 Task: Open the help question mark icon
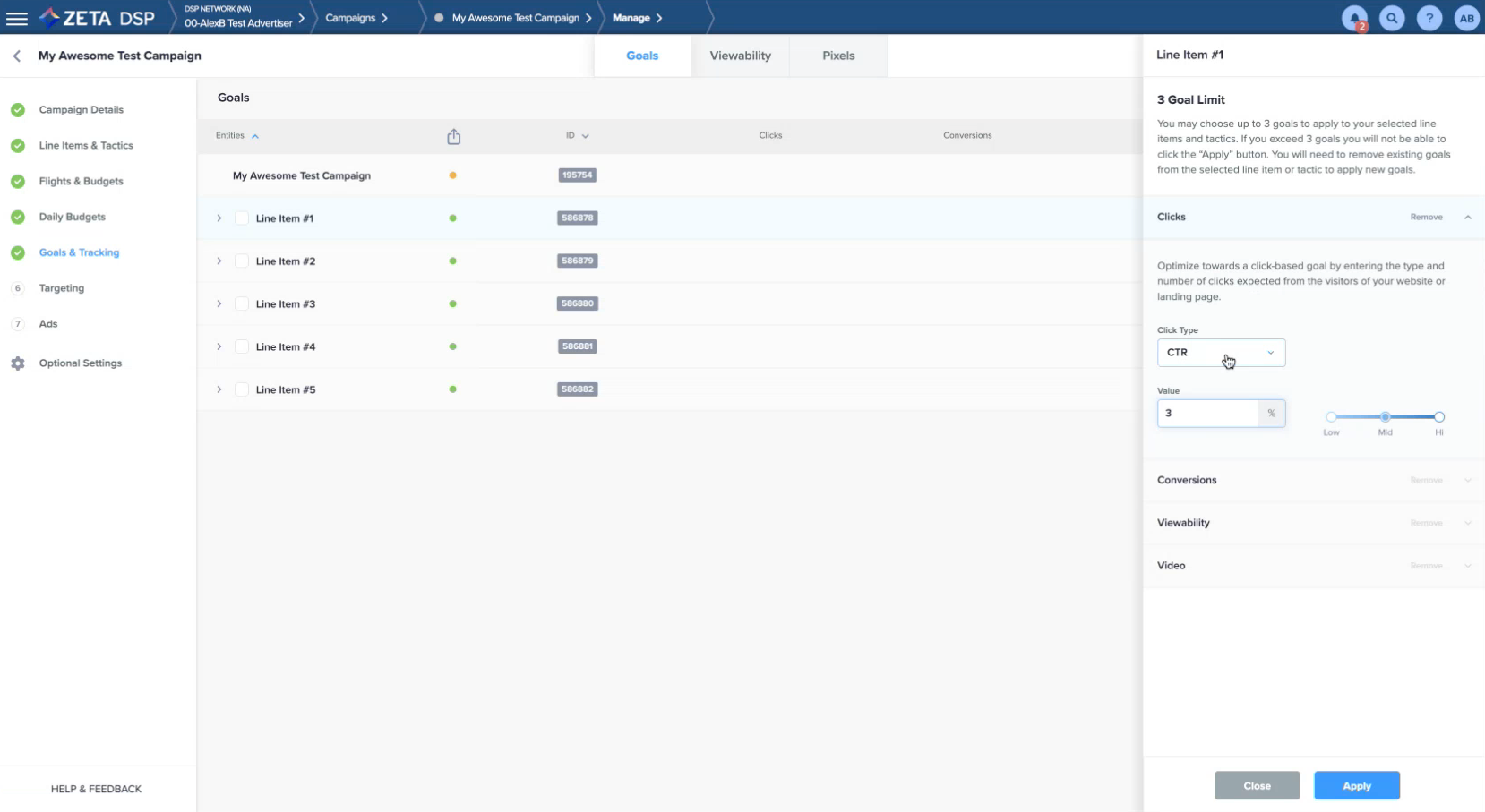[x=1429, y=18]
